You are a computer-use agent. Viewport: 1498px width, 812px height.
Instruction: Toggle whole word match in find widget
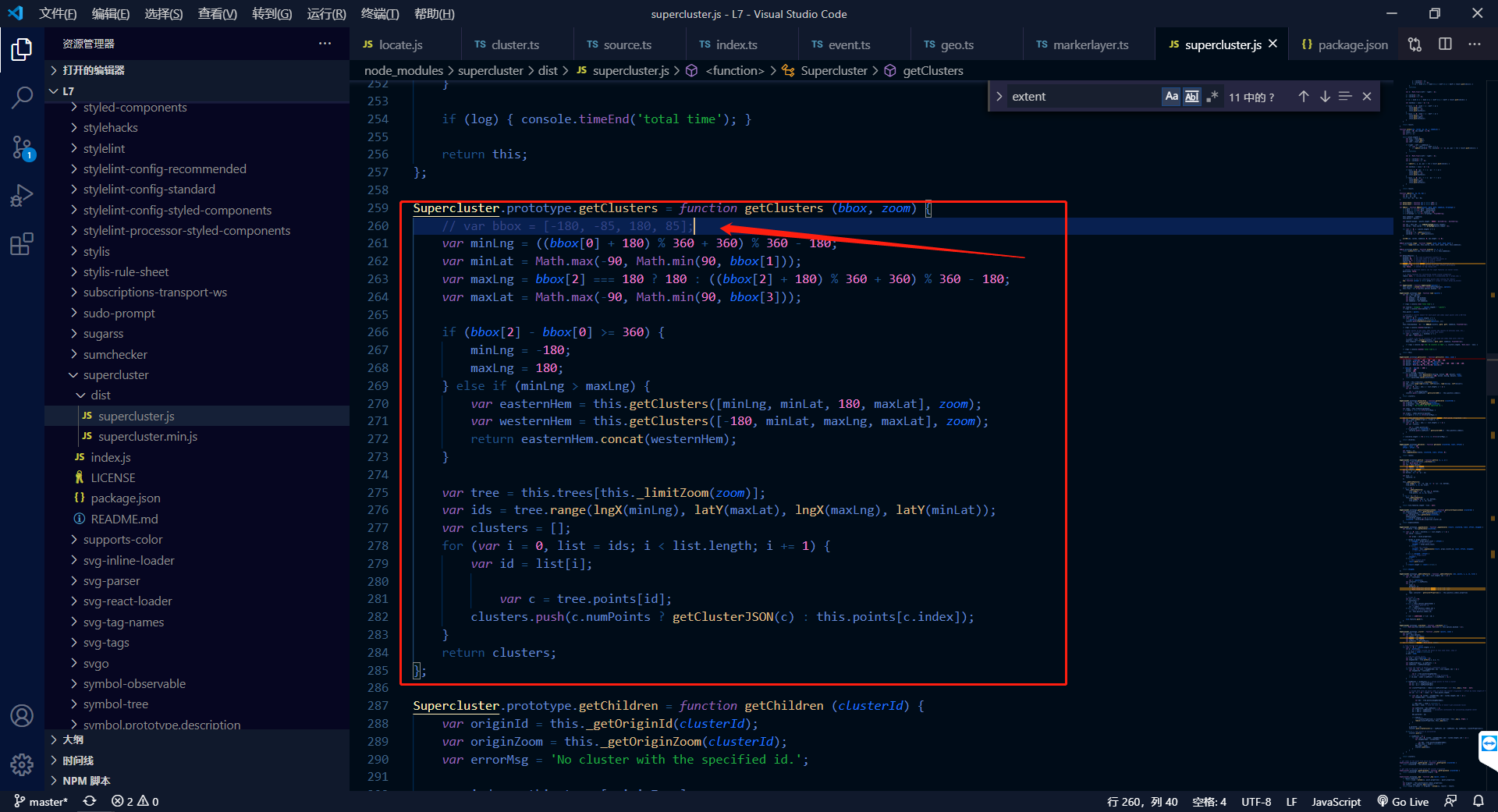pos(1192,96)
